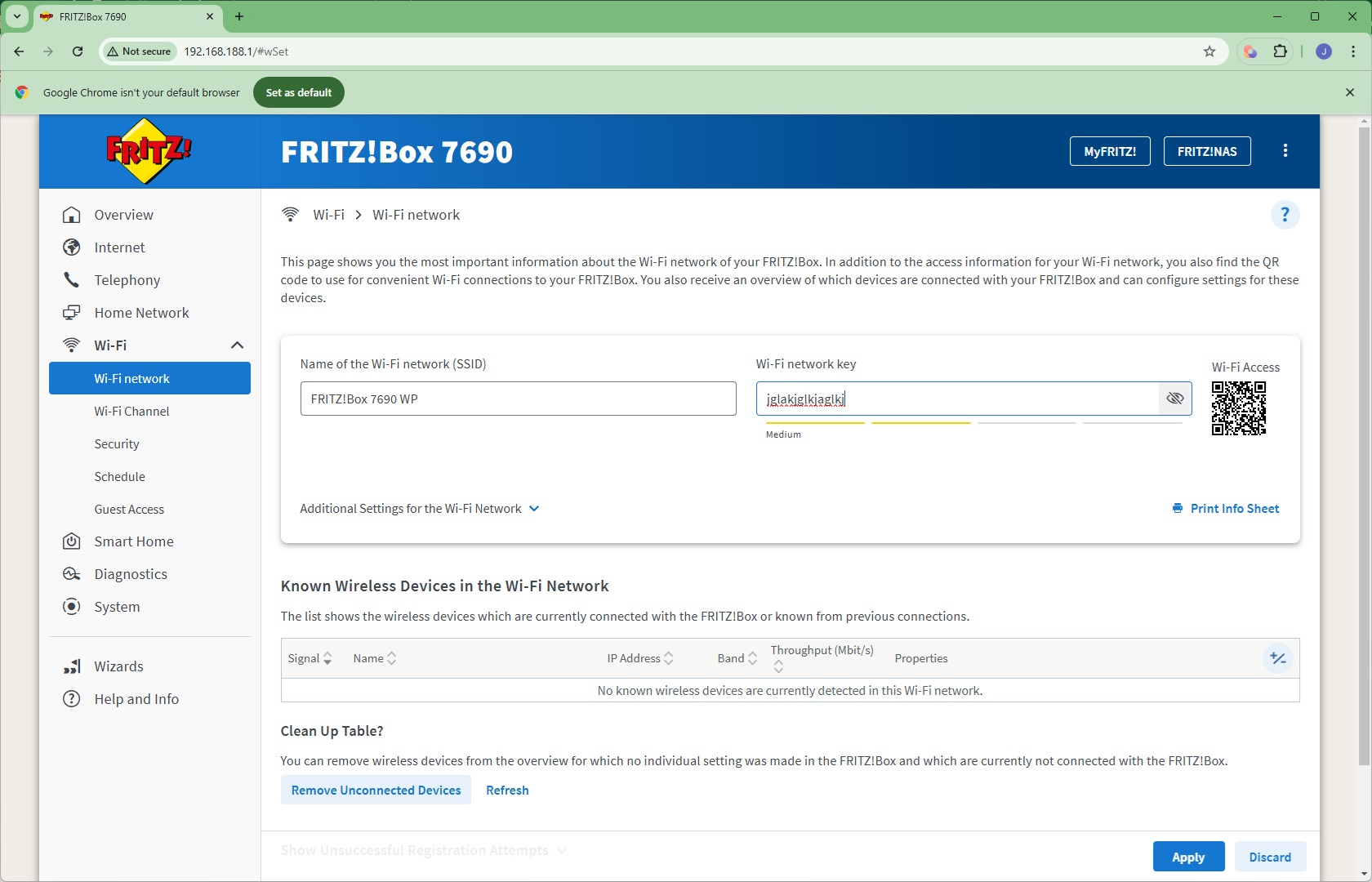Click the FRITZ!NAS button

point(1207,151)
